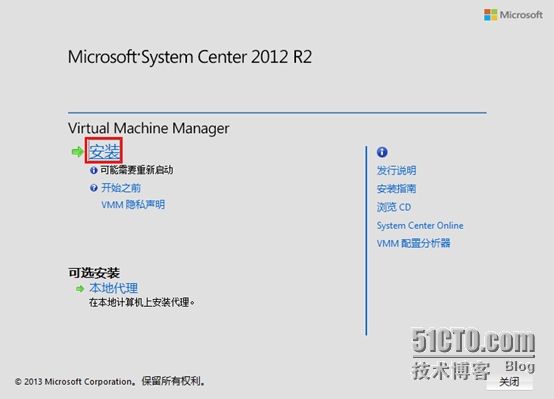Click the help icon beside 开始之前
The height and width of the screenshot is (399, 554).
94,188
